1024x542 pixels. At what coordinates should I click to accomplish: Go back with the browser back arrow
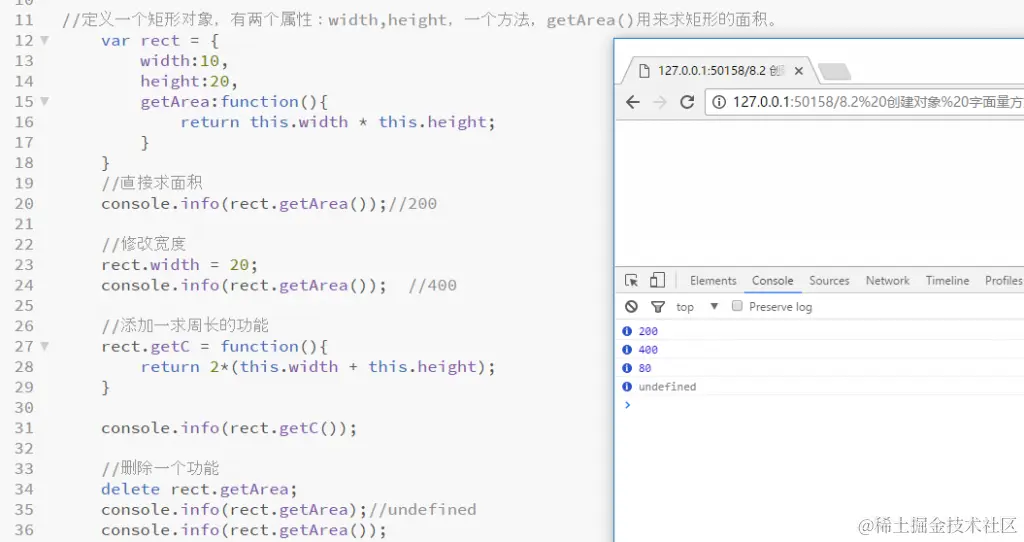(x=632, y=102)
